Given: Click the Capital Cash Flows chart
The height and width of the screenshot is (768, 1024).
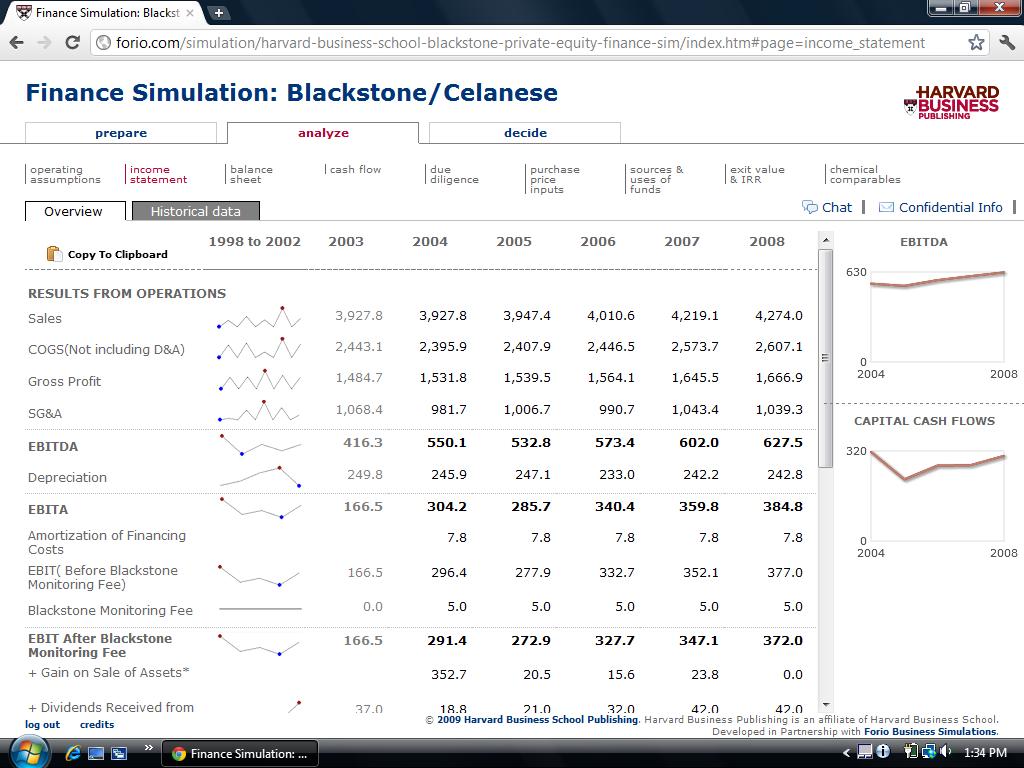Looking at the screenshot, I should 937,496.
